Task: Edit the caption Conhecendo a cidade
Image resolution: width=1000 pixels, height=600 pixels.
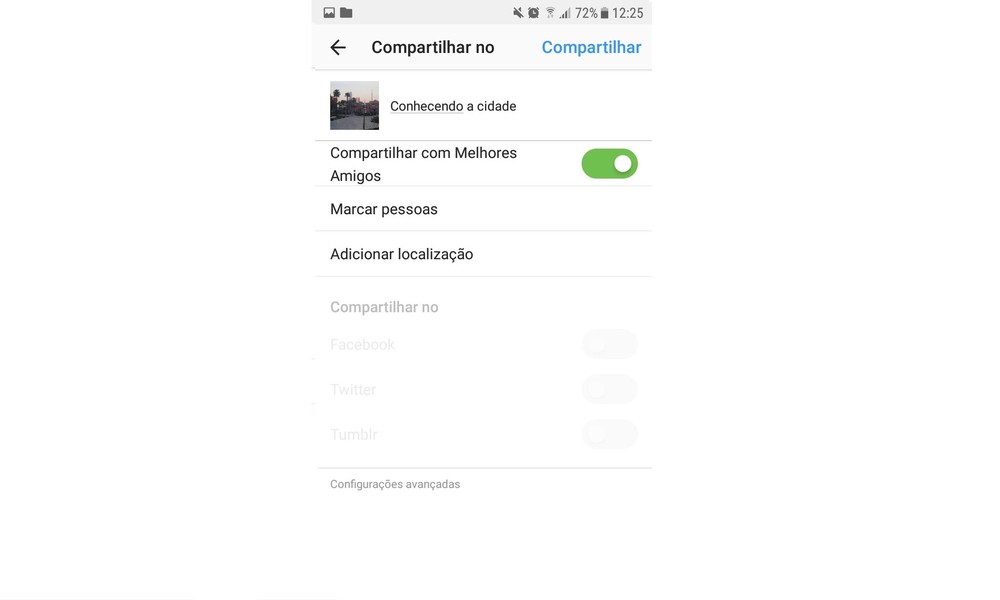Action: pyautogui.click(x=453, y=106)
